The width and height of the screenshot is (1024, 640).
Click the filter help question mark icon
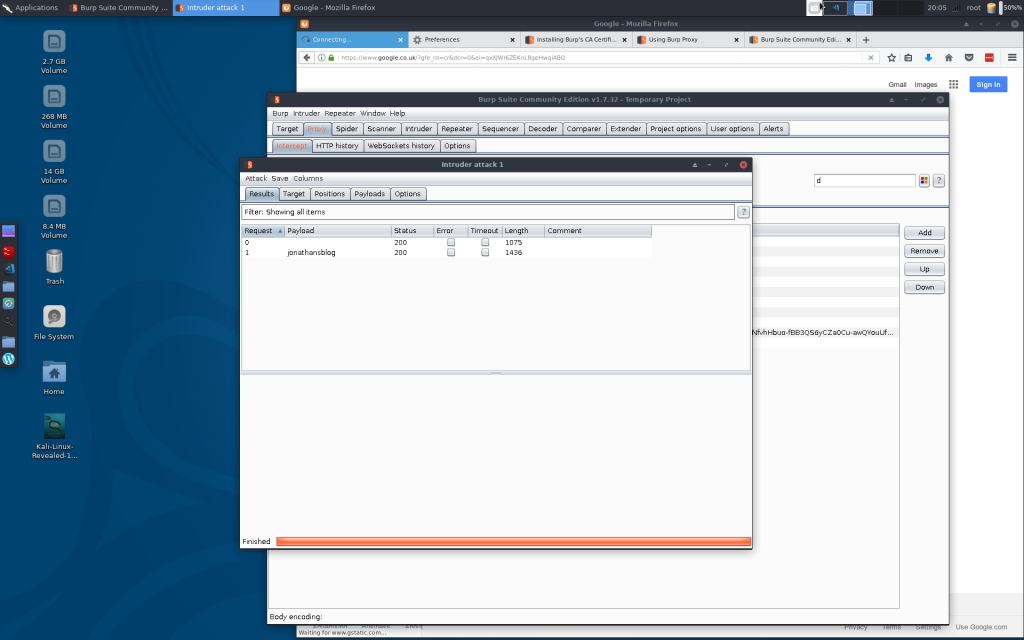tap(743, 212)
